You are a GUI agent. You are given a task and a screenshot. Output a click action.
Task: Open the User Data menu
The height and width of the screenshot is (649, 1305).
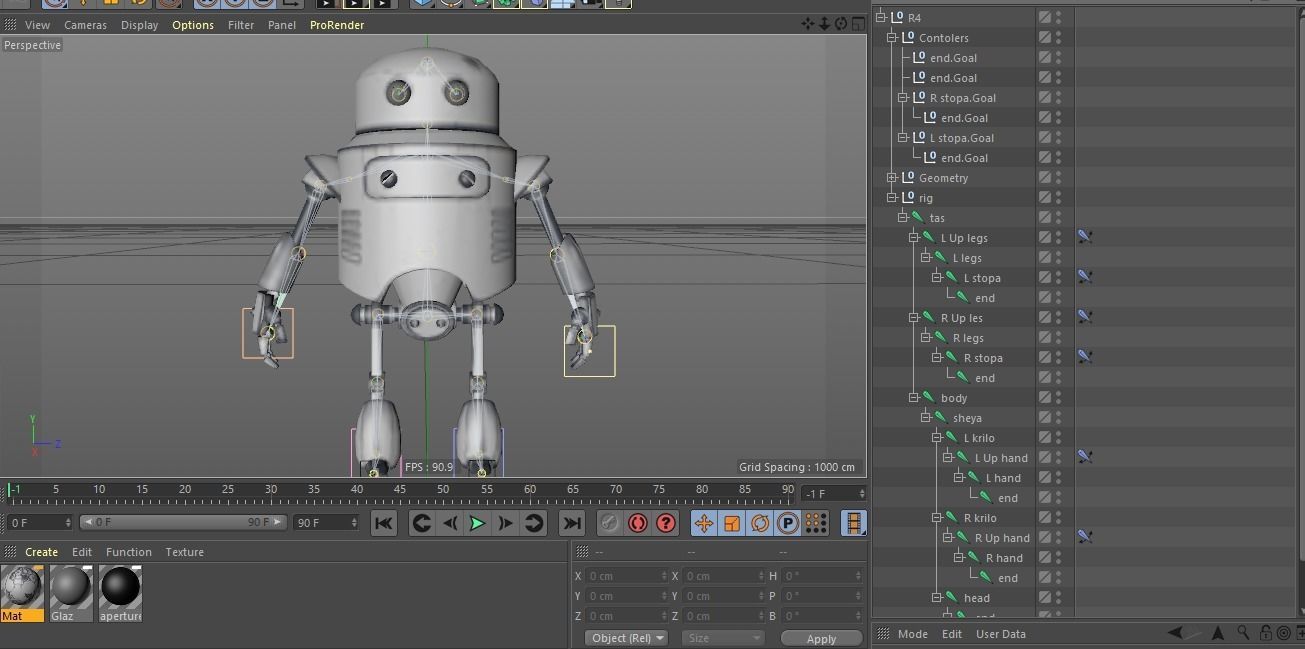[1000, 634]
